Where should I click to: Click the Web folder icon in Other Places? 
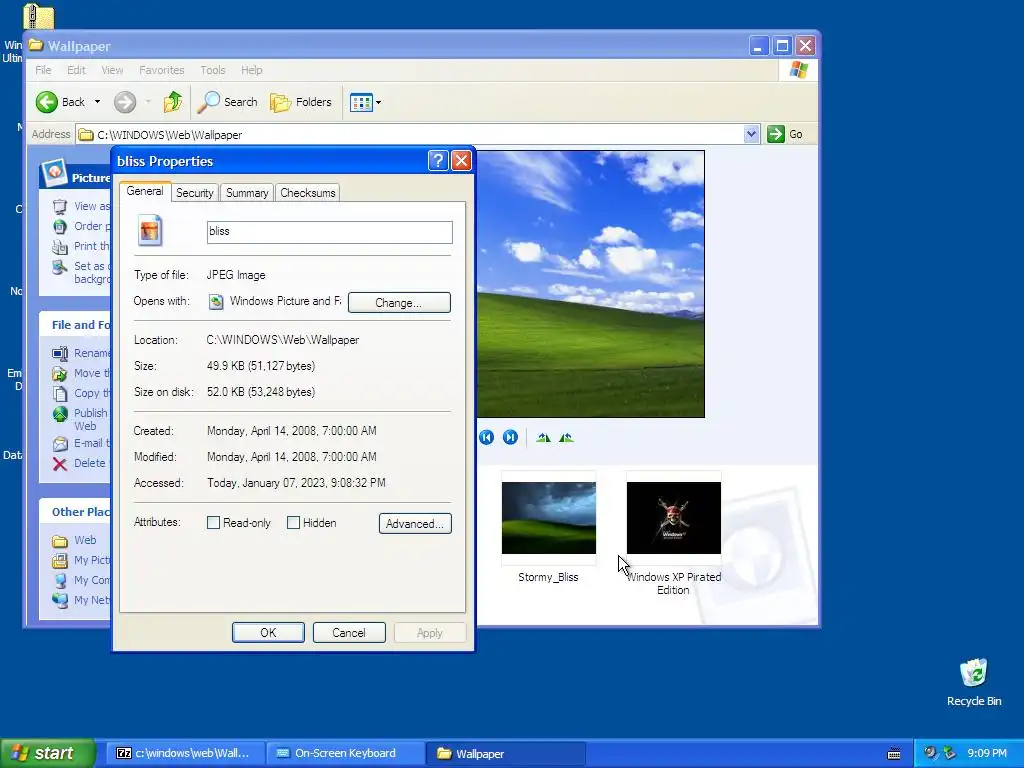pos(60,540)
